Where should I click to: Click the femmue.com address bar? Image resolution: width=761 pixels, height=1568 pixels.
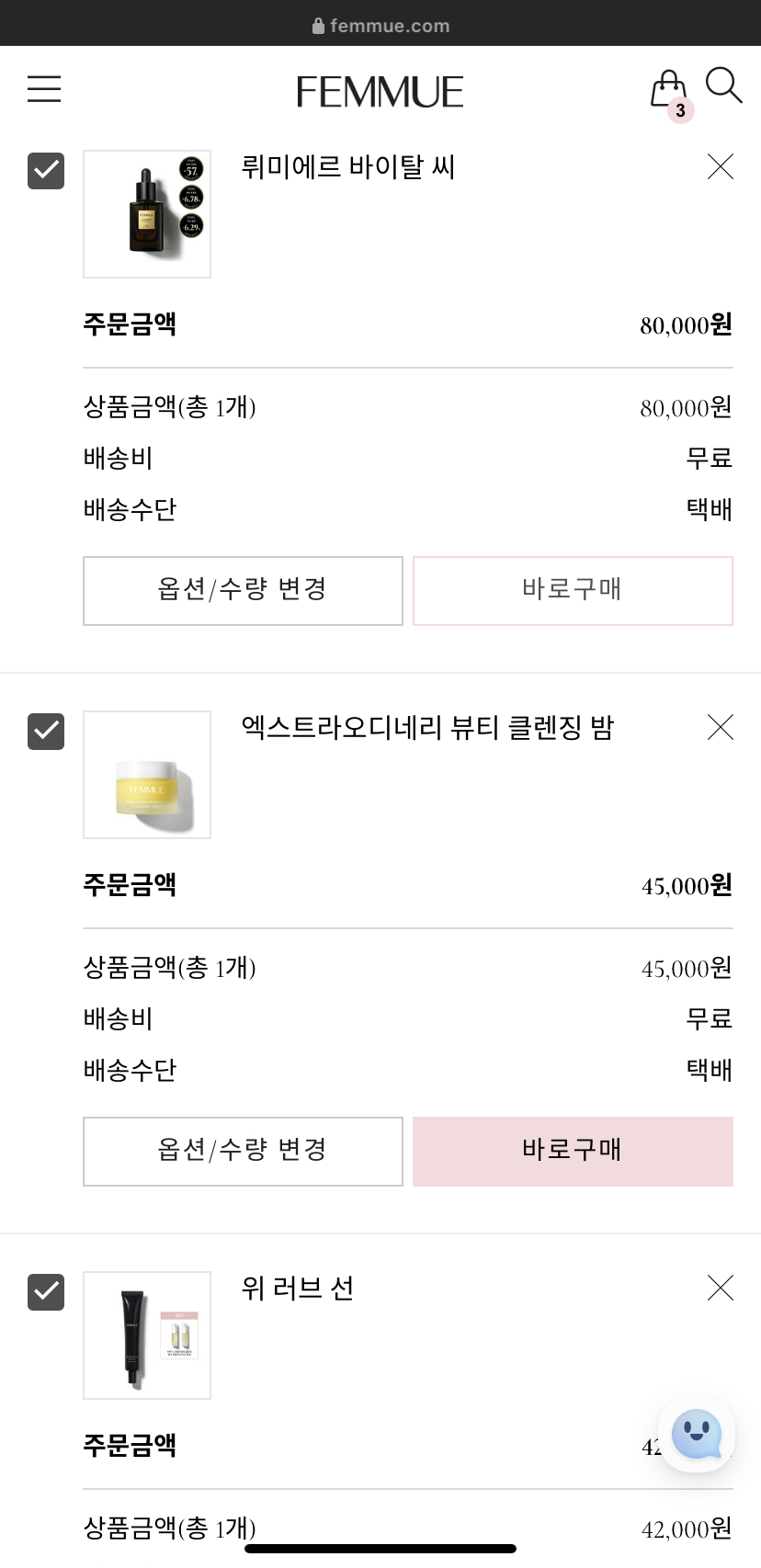pyautogui.click(x=380, y=26)
